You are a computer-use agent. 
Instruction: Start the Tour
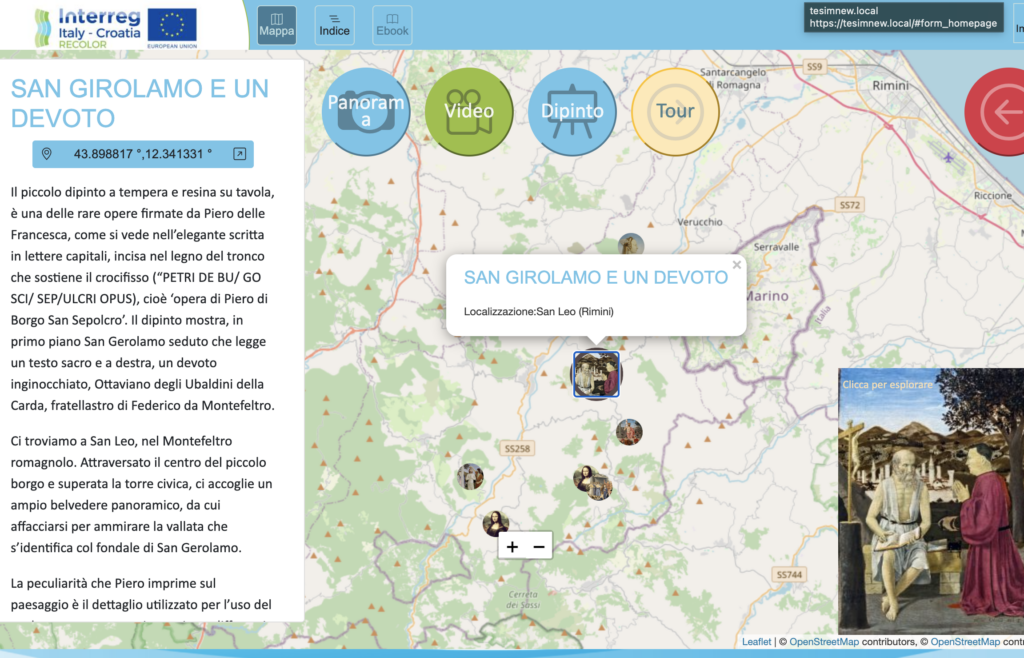[x=675, y=112]
